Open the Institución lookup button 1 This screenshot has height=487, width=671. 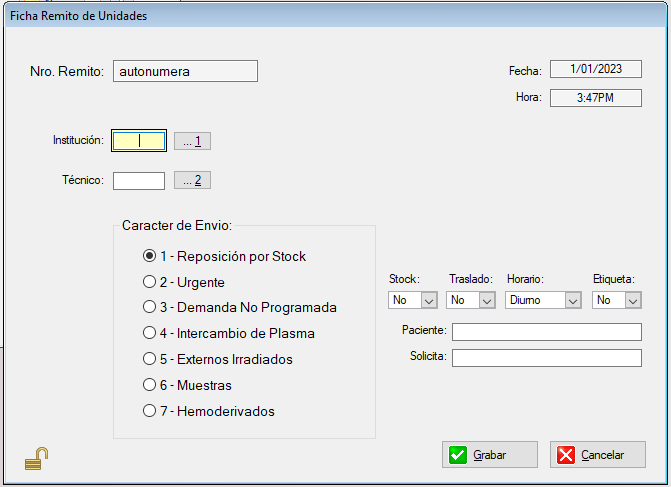[192, 141]
